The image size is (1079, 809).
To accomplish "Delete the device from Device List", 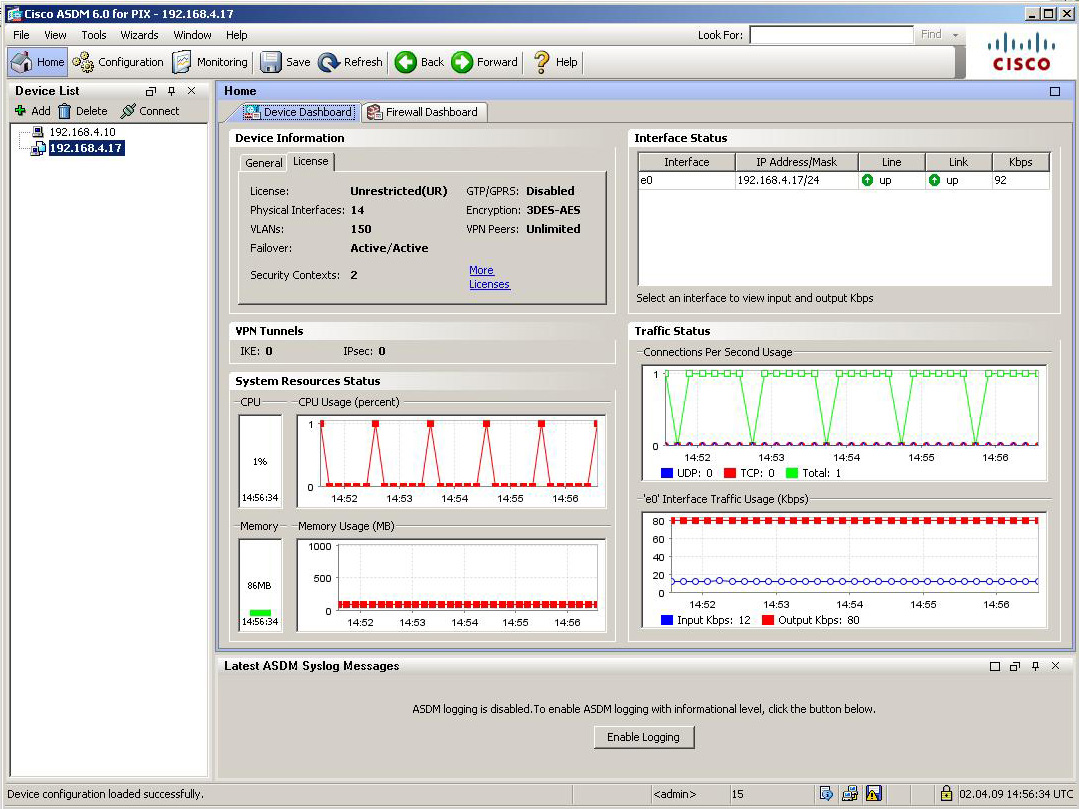I will pyautogui.click(x=82, y=111).
